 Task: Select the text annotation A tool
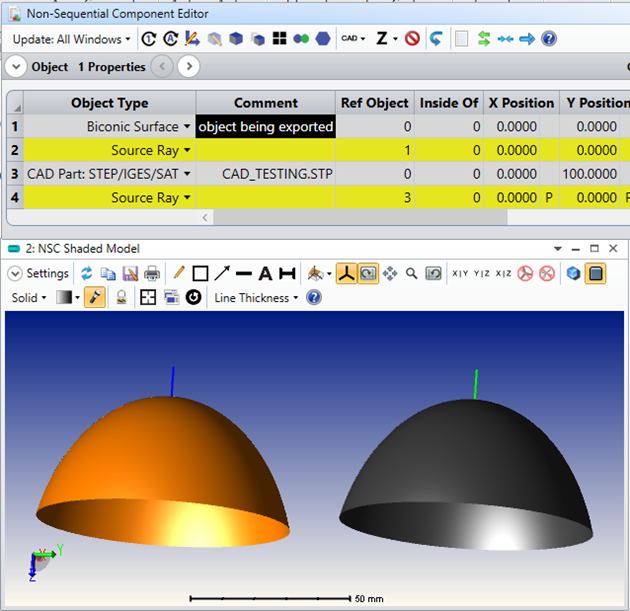click(265, 274)
